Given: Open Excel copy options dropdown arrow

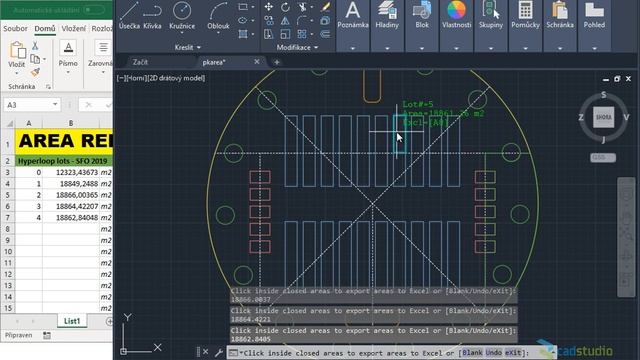Looking at the screenshot, I should pyautogui.click(x=44, y=60).
